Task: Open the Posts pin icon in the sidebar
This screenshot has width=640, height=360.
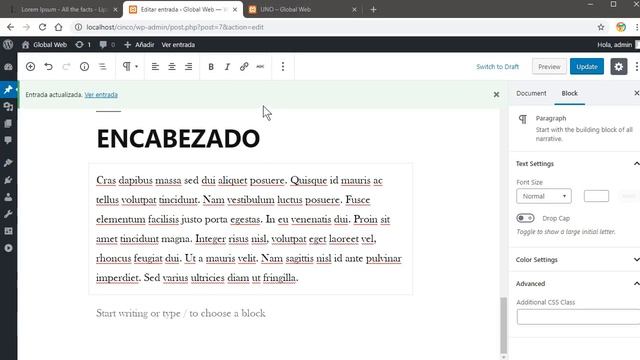Action: point(8,89)
